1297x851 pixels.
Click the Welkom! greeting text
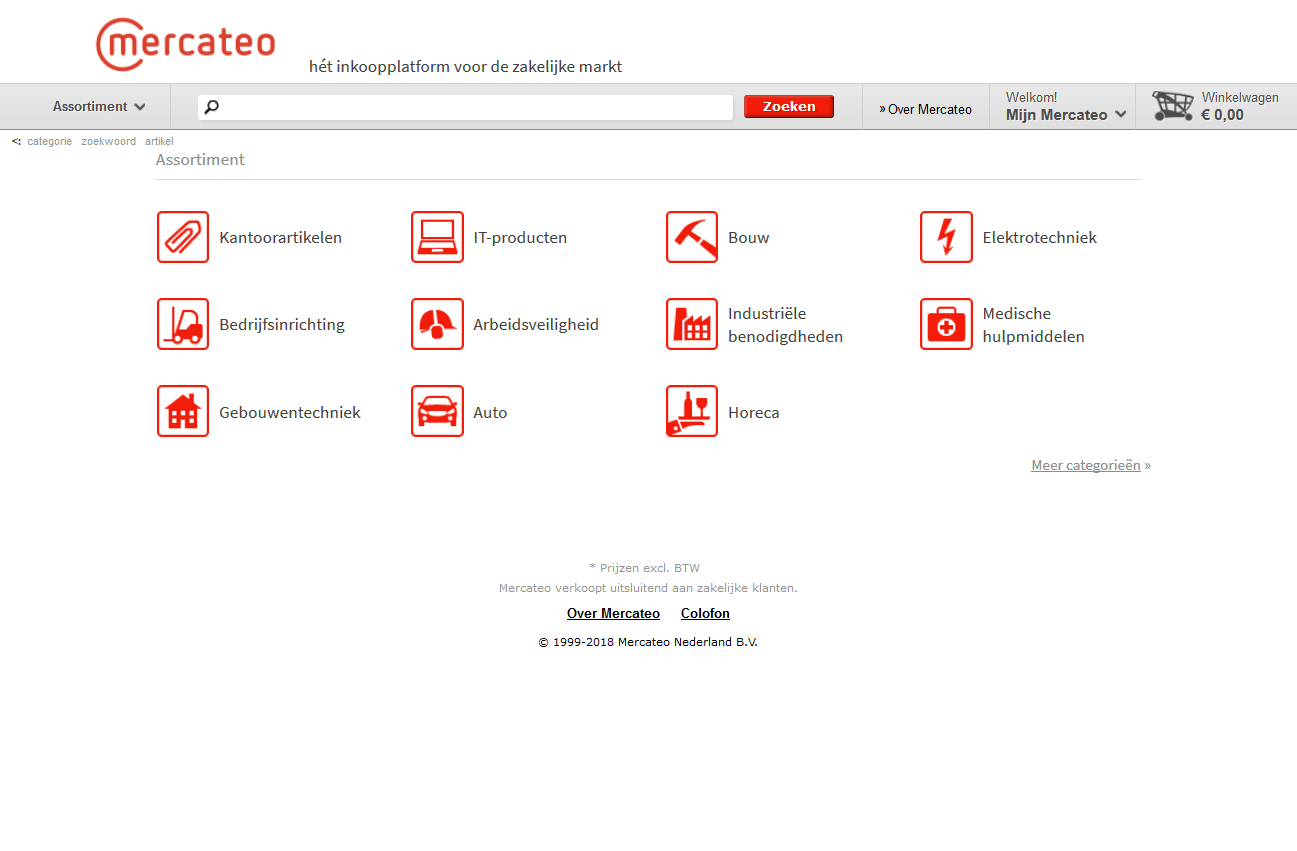1031,97
